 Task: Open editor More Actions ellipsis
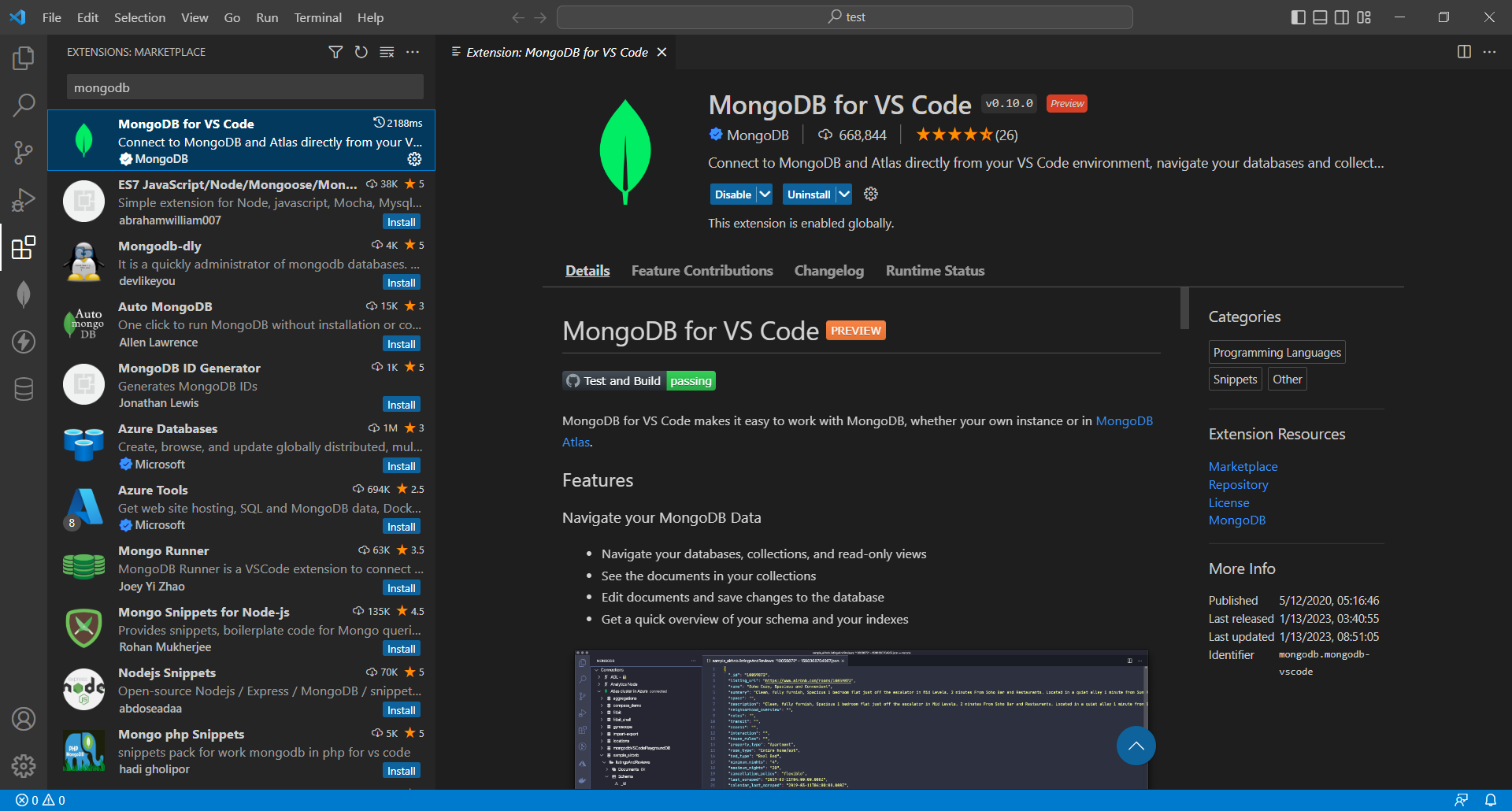tap(1489, 52)
